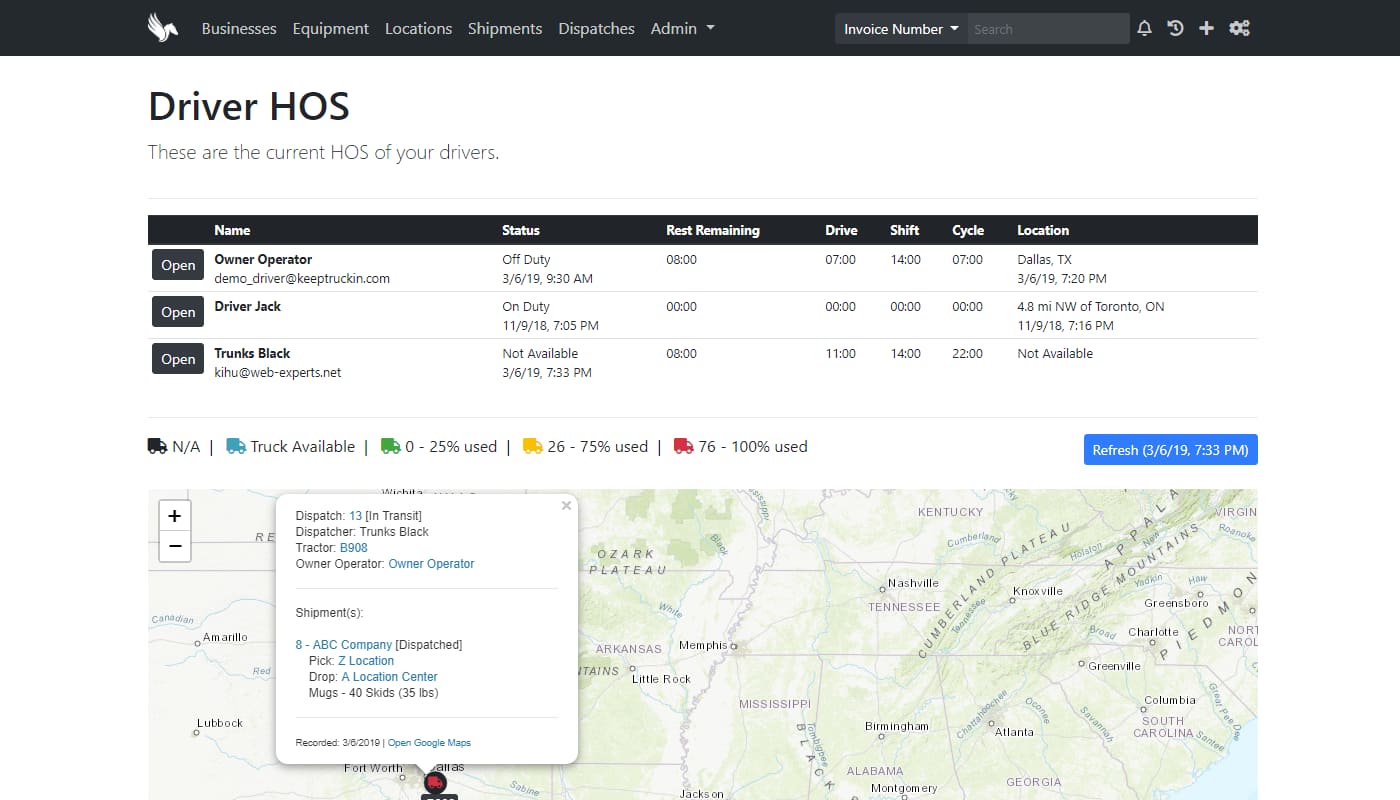
Task: Click the yellow 26 - 75% used truck icon
Action: pos(533,446)
